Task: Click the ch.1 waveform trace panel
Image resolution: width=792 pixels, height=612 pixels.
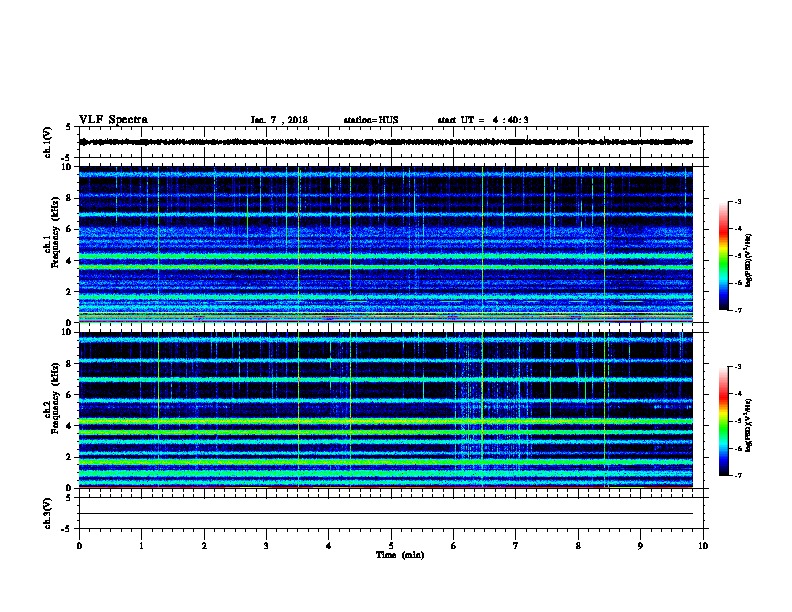Action: (391, 142)
